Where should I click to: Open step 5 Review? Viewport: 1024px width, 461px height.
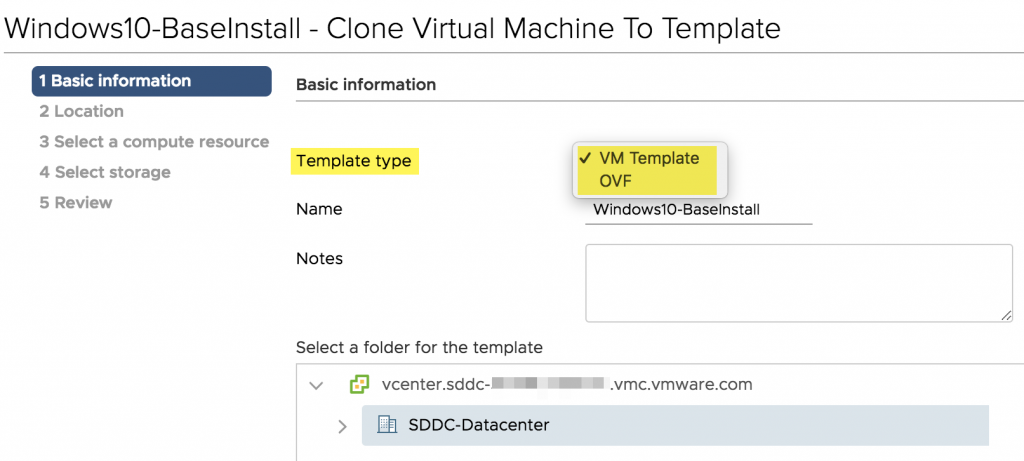click(x=76, y=203)
